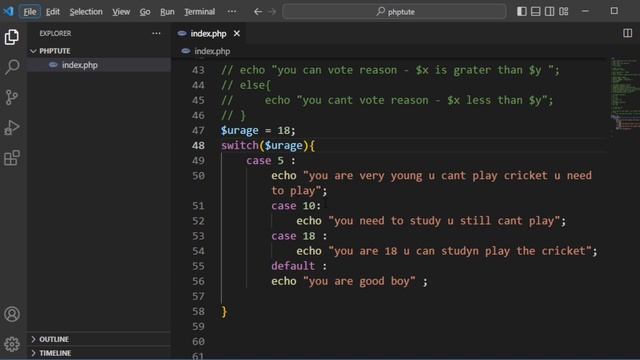Open the Search view in activity bar

12,67
